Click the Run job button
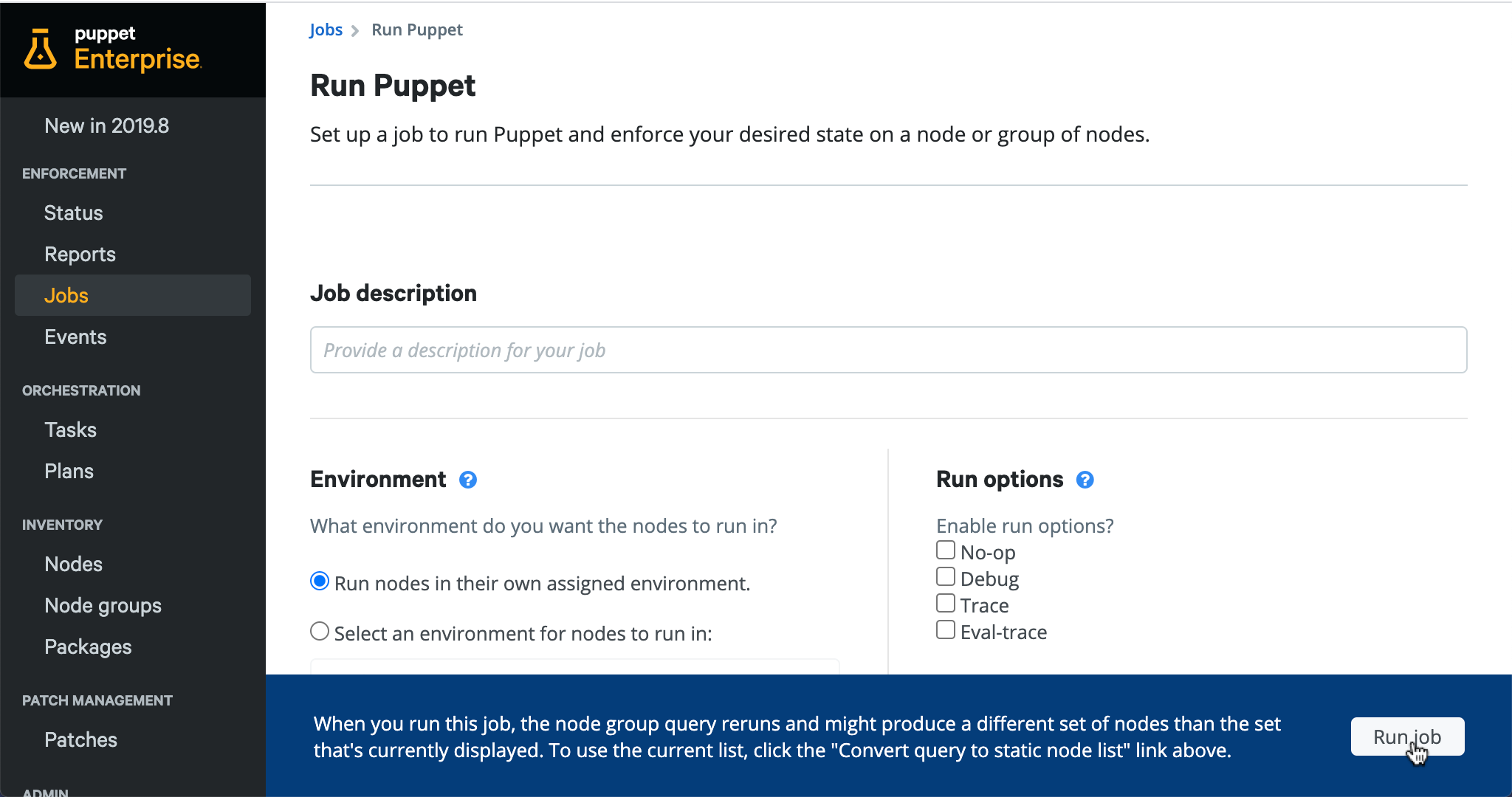1512x797 pixels. coord(1407,736)
